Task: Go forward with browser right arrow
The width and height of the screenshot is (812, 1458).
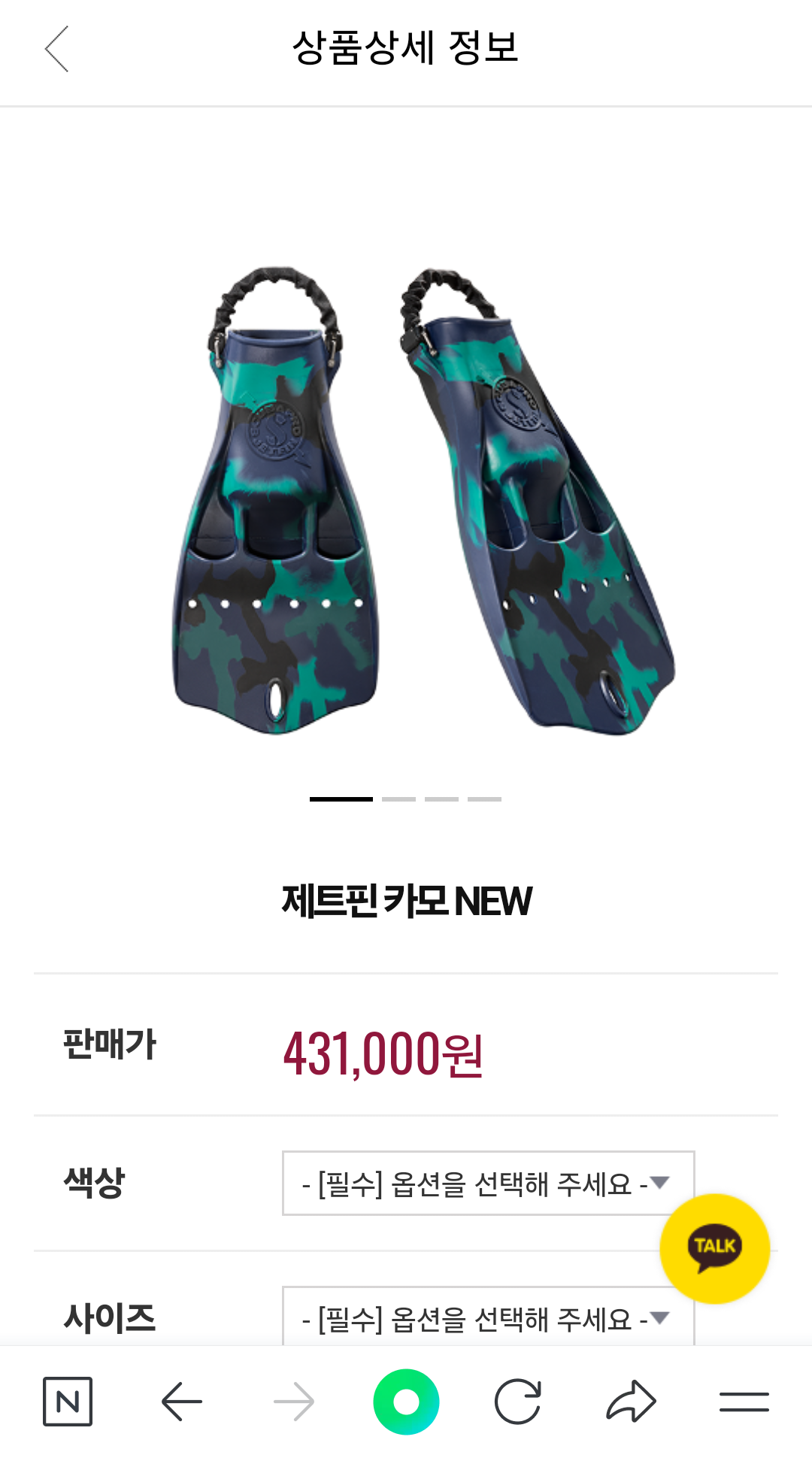Action: (x=294, y=1402)
